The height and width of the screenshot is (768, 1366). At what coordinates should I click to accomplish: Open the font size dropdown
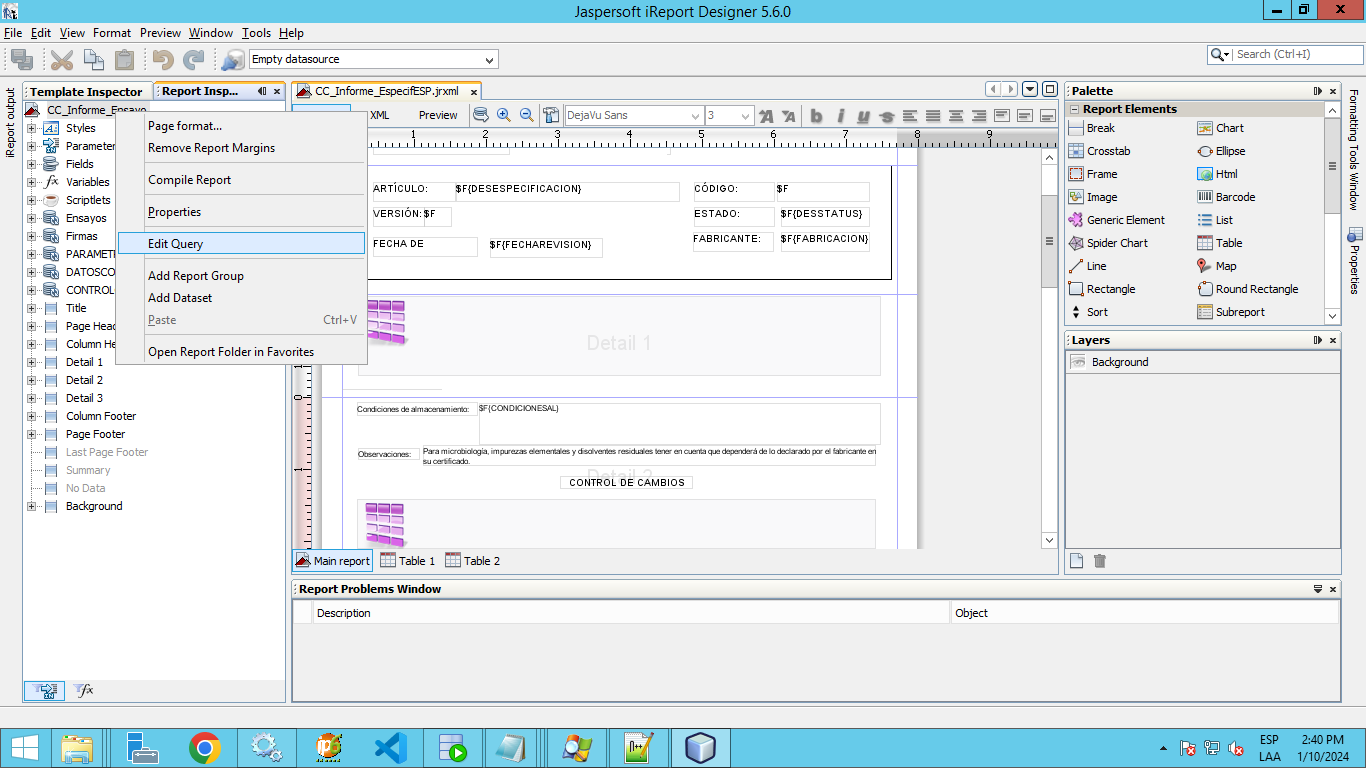(745, 116)
